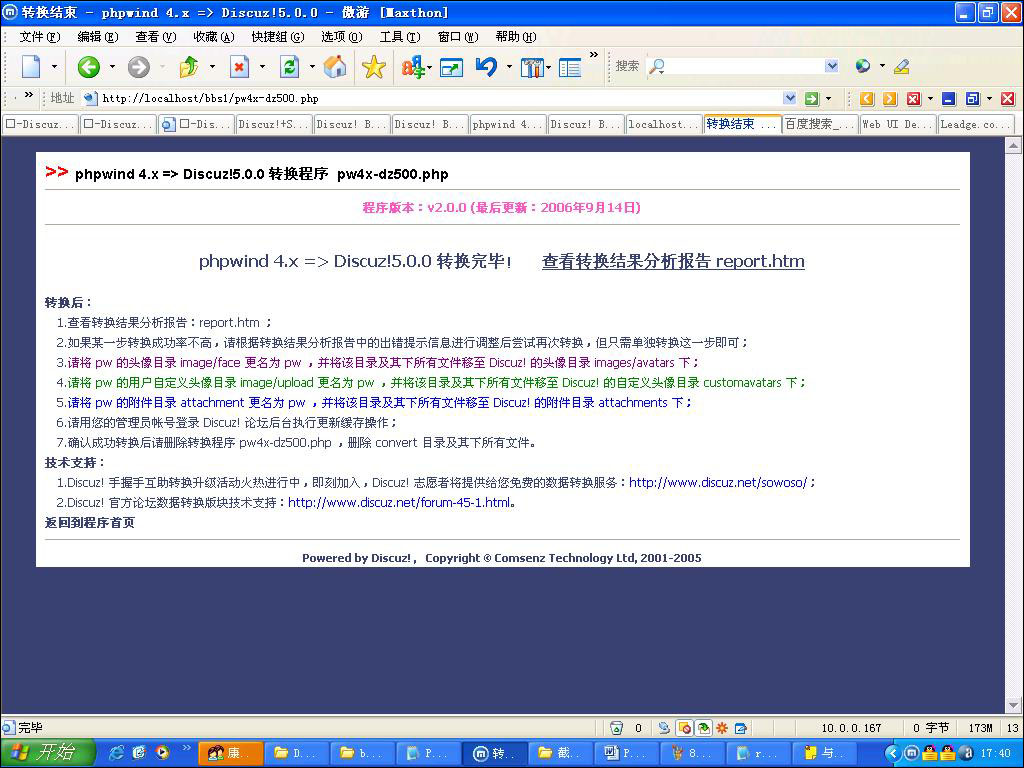Click the gray Forward arrow button
The width and height of the screenshot is (1024, 768).
pyautogui.click(x=138, y=67)
